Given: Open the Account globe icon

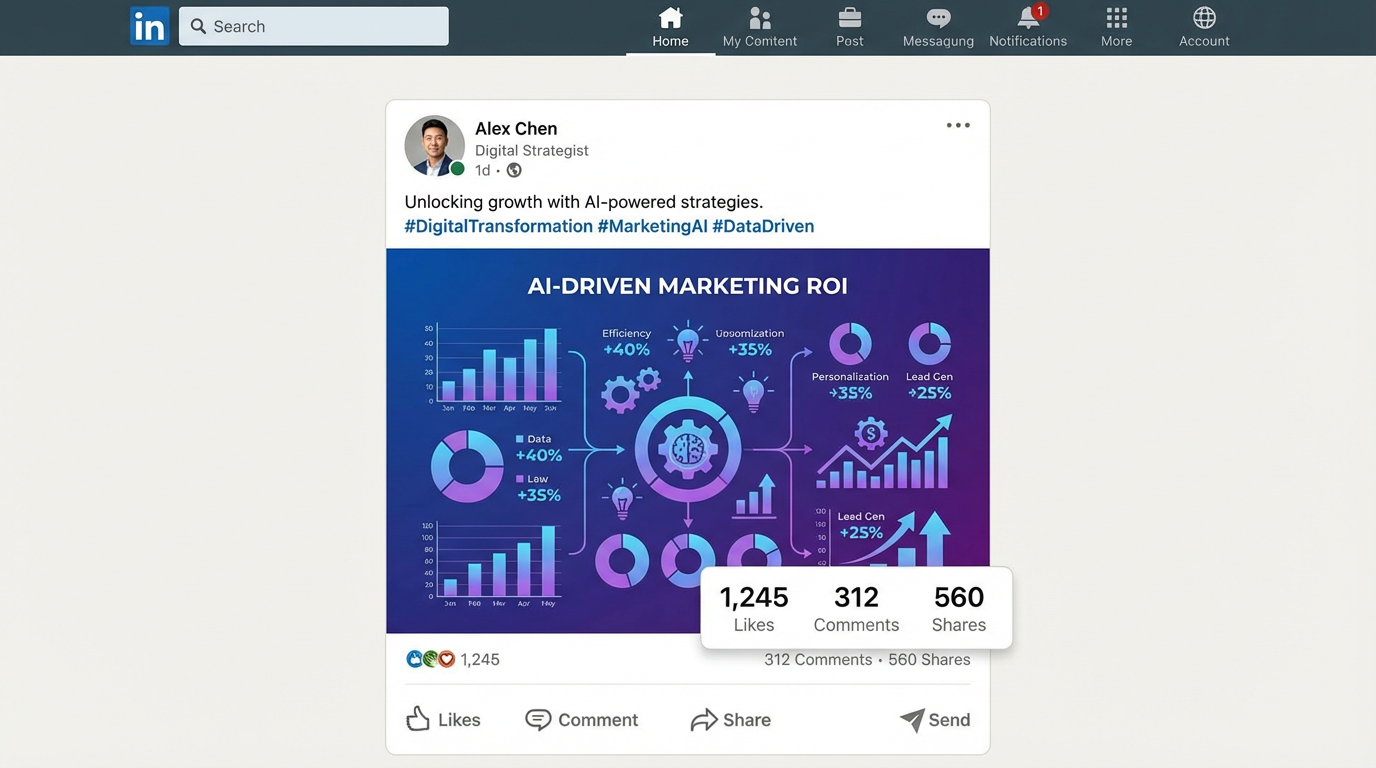Looking at the screenshot, I should coord(1204,18).
